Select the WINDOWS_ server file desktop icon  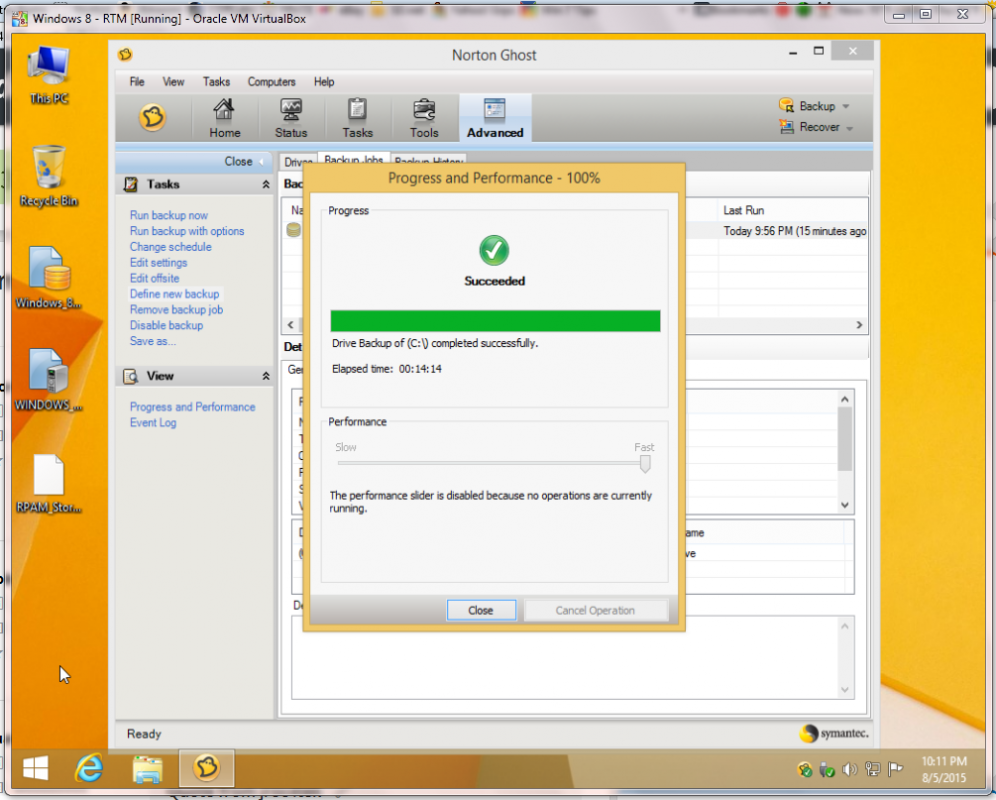pos(49,380)
